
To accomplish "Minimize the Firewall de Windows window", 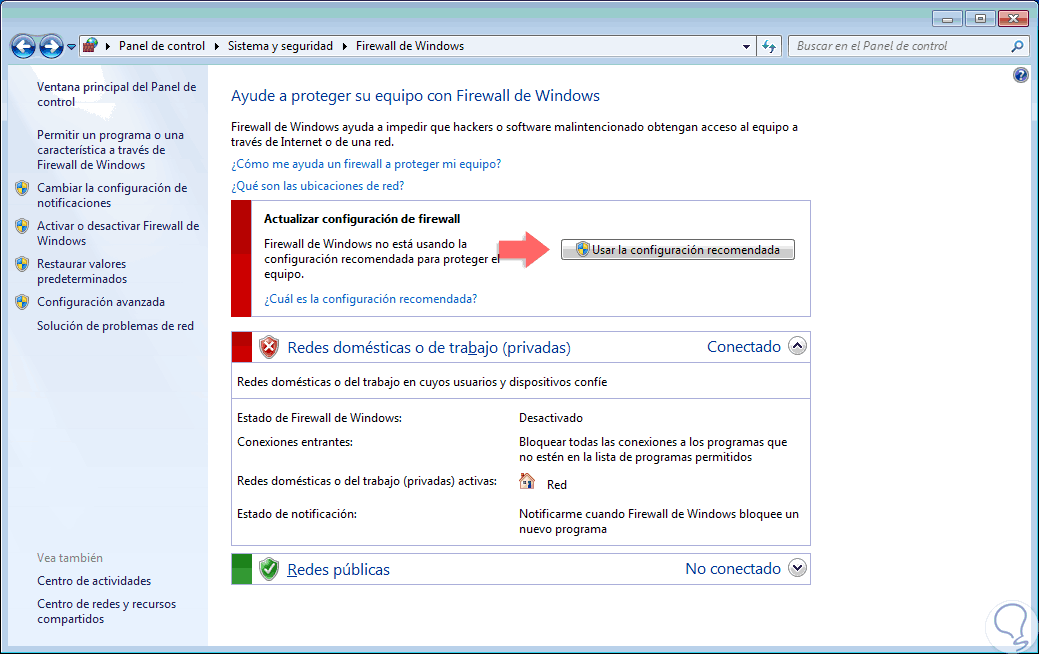I will 948,19.
